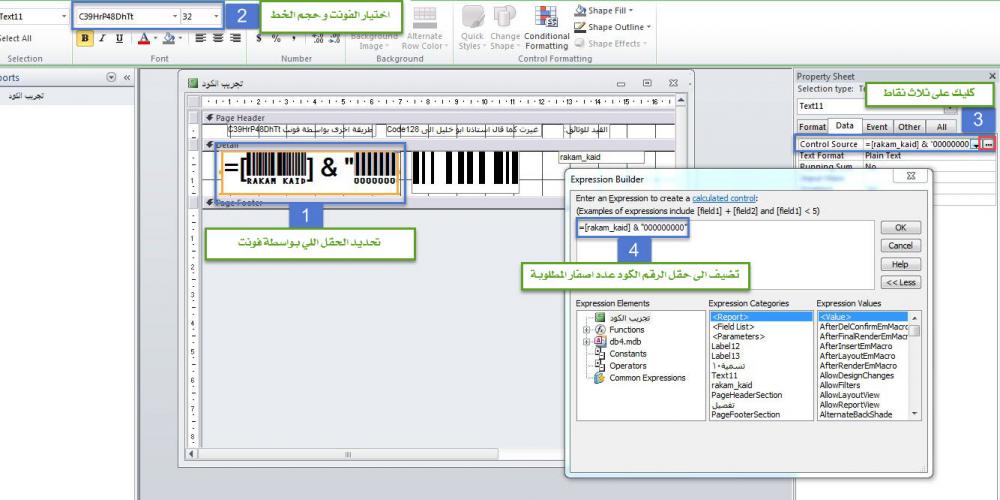This screenshot has width=1000, height=500.
Task: Select <Field List> in Expression Categories
Action: point(733,327)
